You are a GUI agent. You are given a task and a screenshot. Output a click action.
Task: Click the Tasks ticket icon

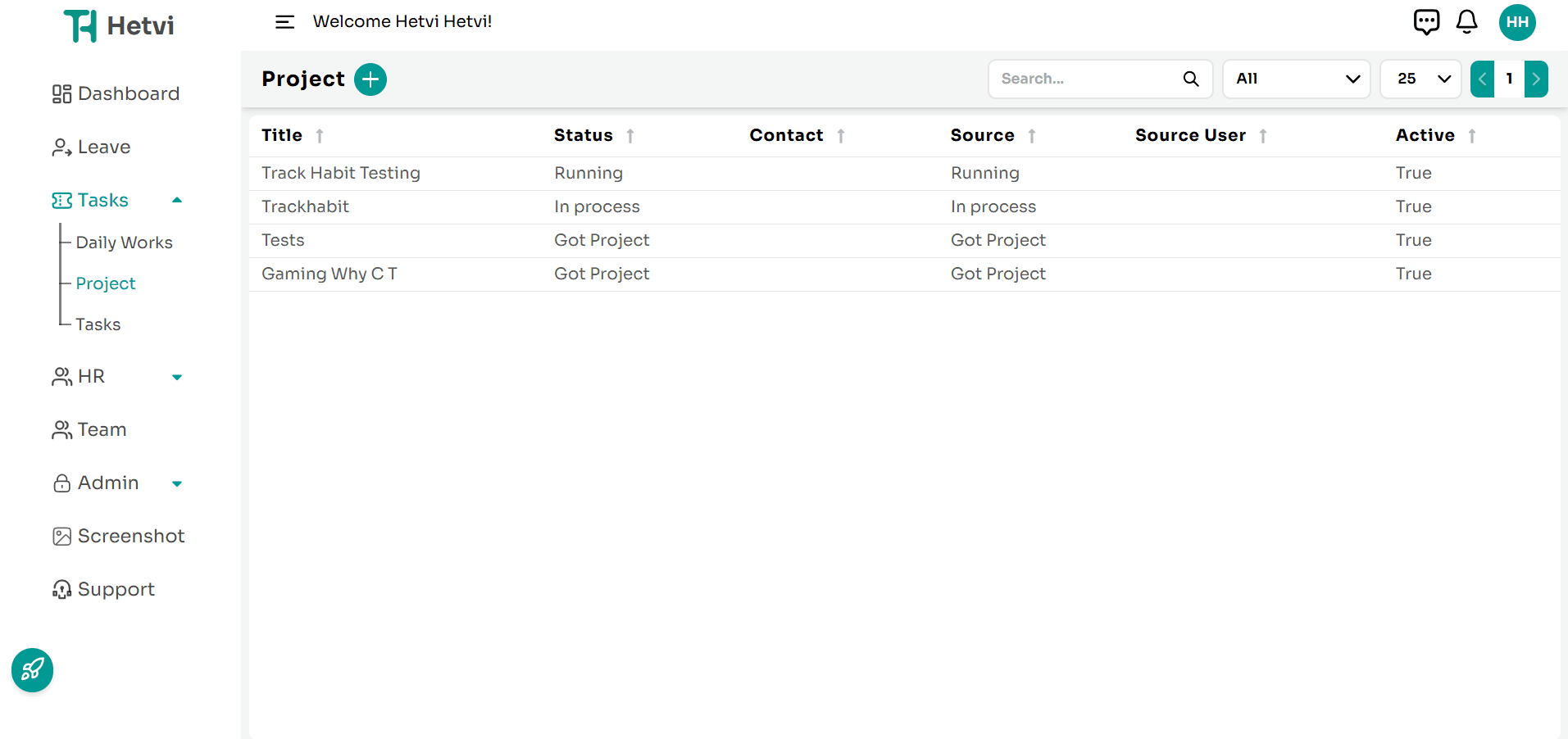click(x=61, y=201)
